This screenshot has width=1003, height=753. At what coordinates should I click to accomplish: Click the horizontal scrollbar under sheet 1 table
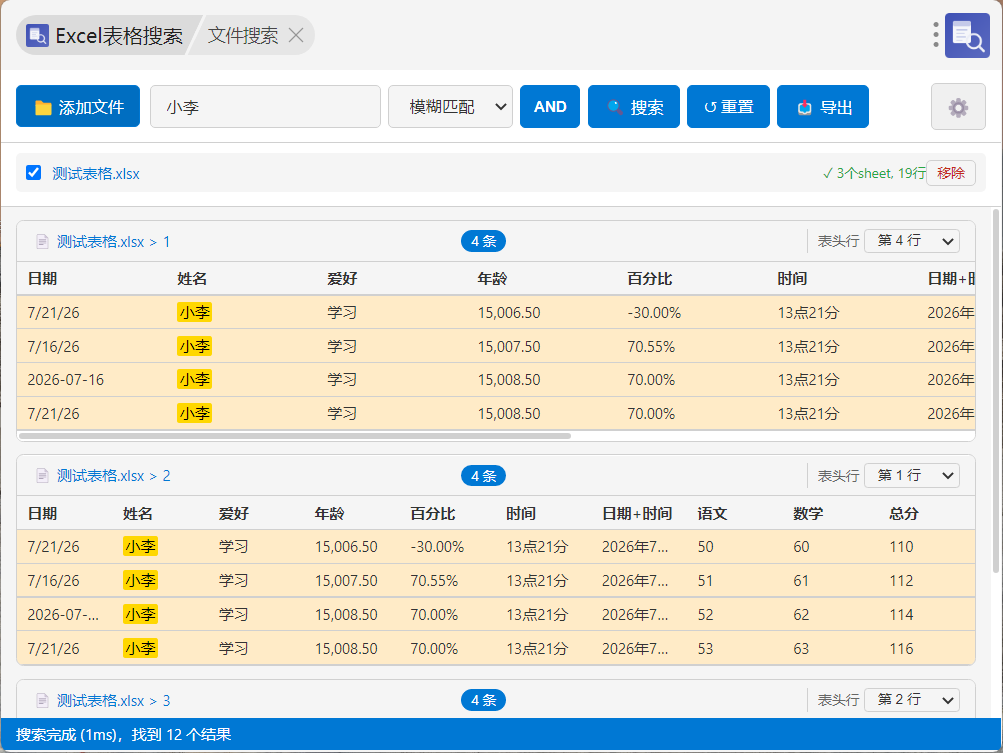(x=295, y=436)
